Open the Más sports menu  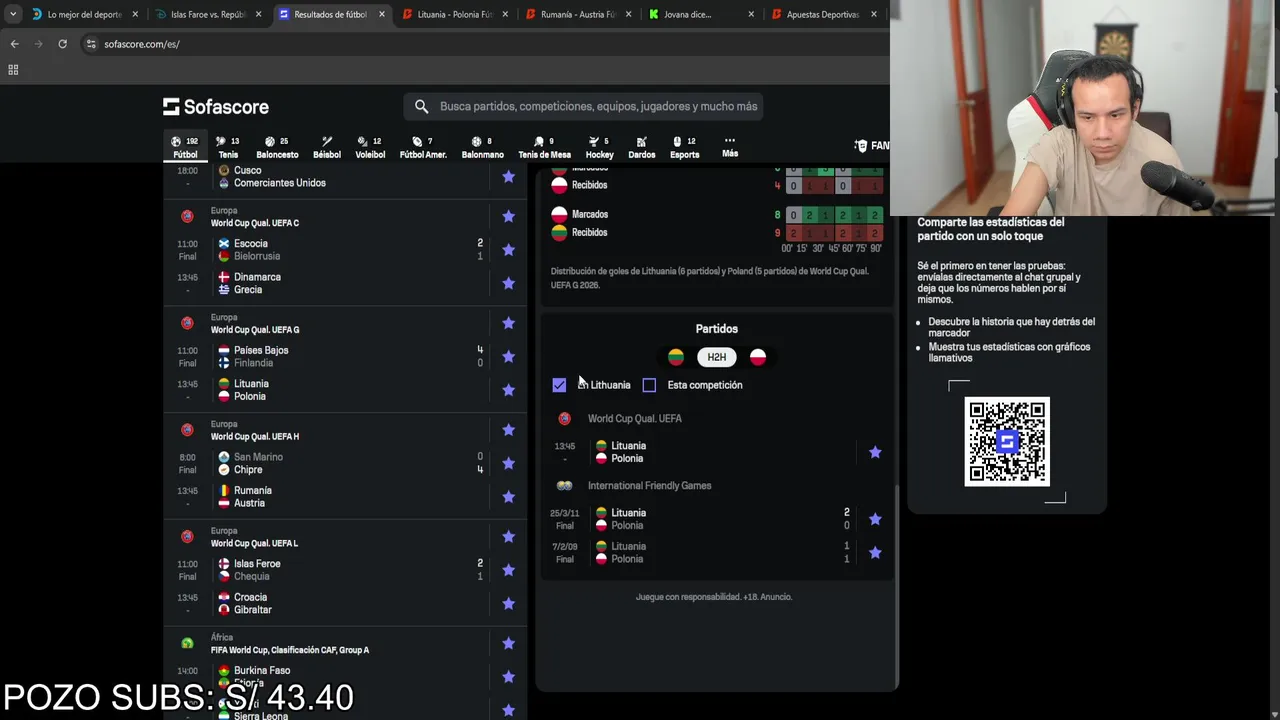point(730,147)
